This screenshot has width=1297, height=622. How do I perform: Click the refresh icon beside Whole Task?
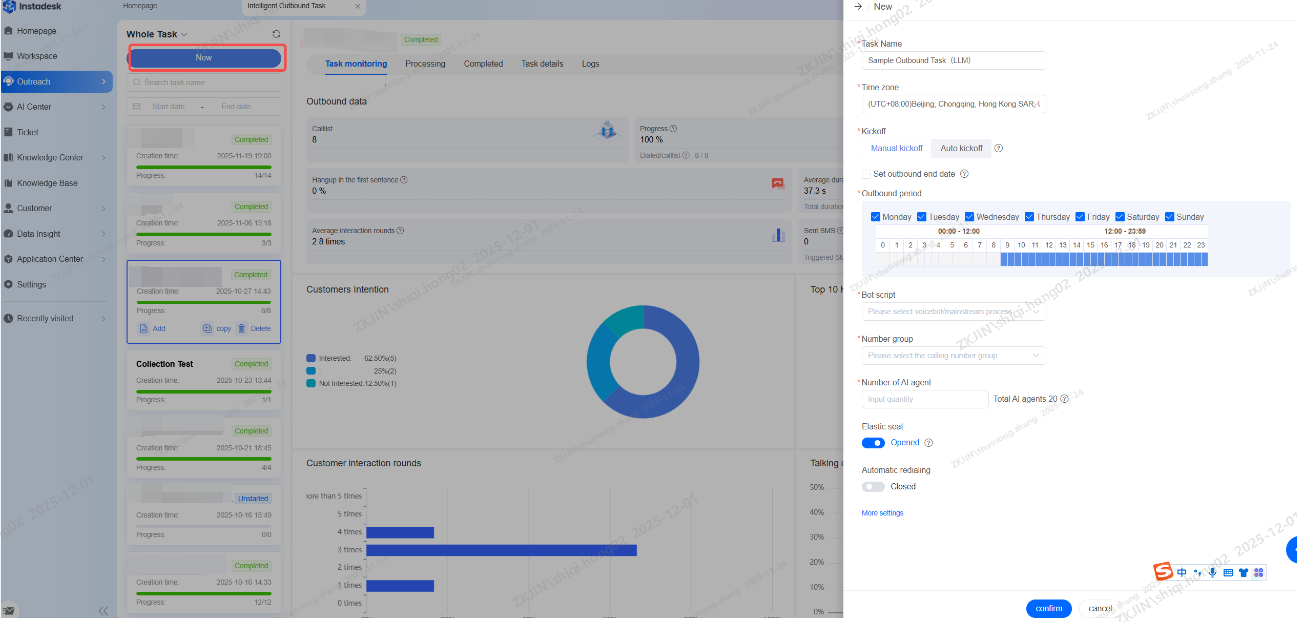coord(276,34)
